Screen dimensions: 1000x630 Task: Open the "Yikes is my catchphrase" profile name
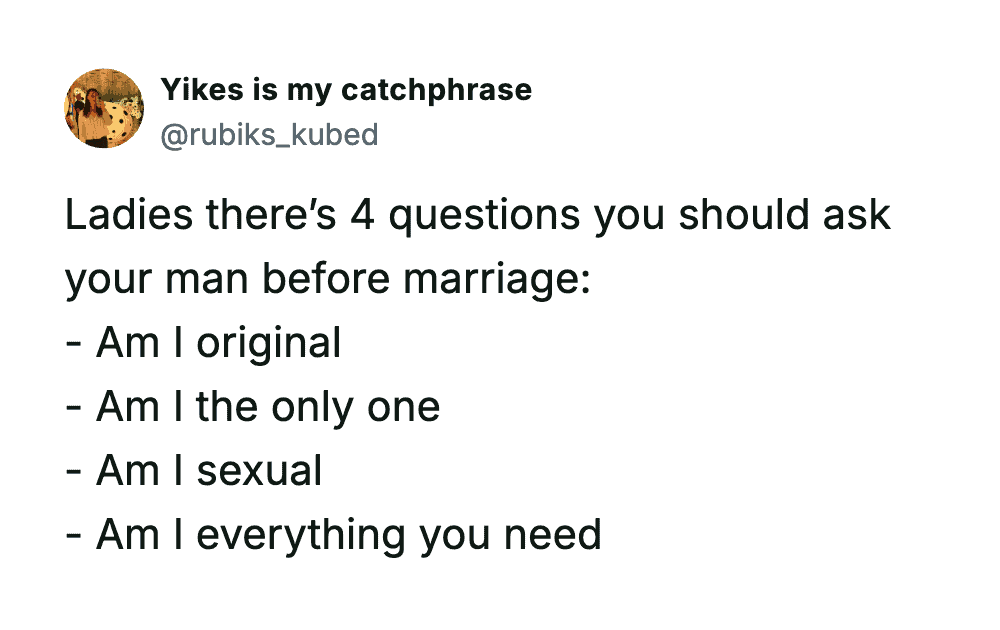pos(346,90)
